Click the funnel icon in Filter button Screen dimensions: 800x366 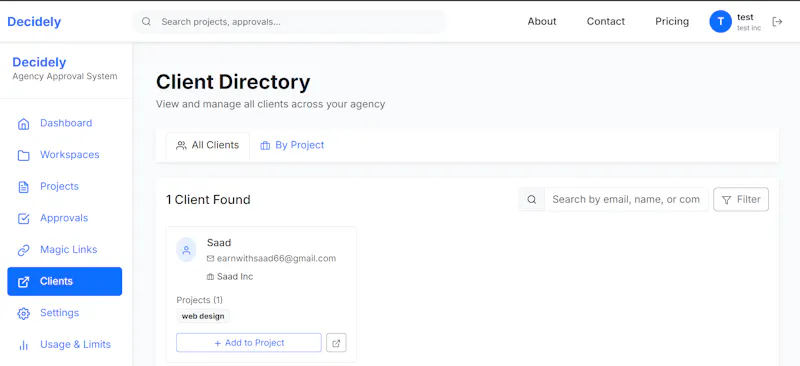tap(727, 200)
